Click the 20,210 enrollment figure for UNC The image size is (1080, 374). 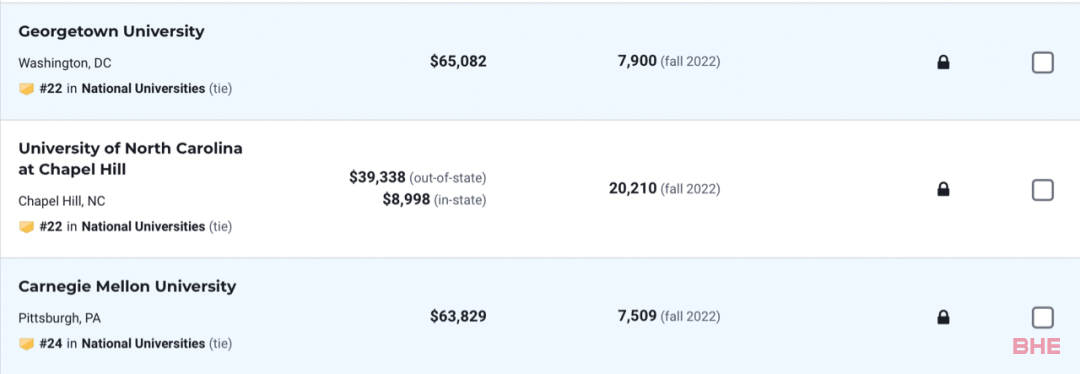633,188
